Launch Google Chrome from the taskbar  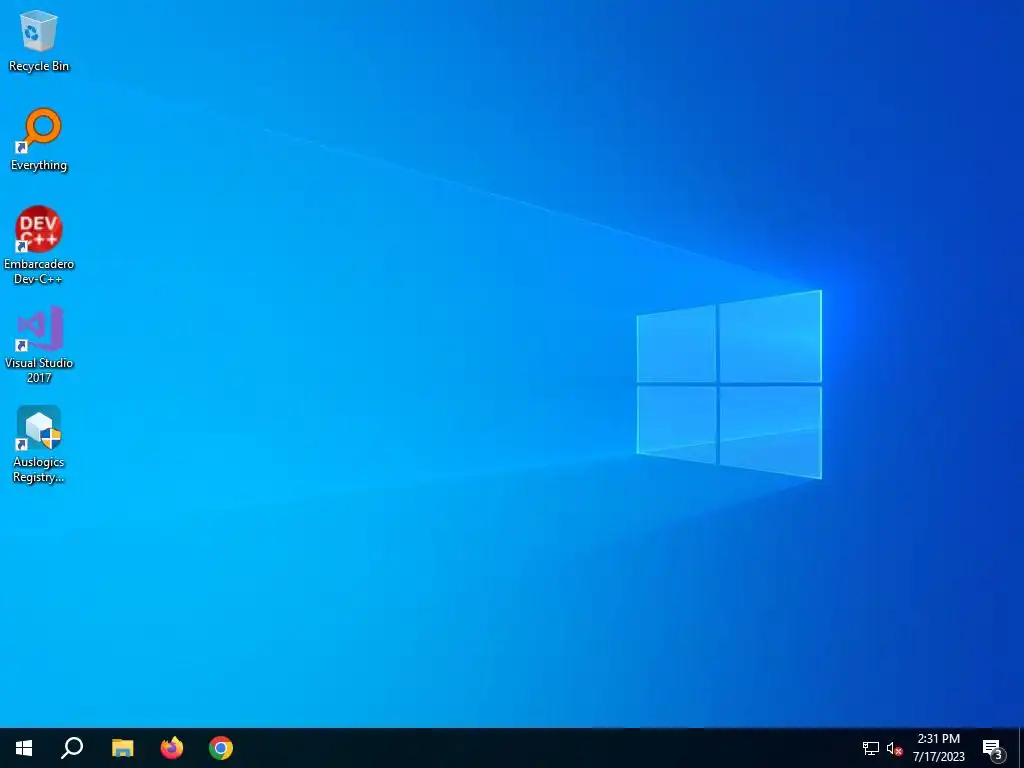tap(221, 748)
